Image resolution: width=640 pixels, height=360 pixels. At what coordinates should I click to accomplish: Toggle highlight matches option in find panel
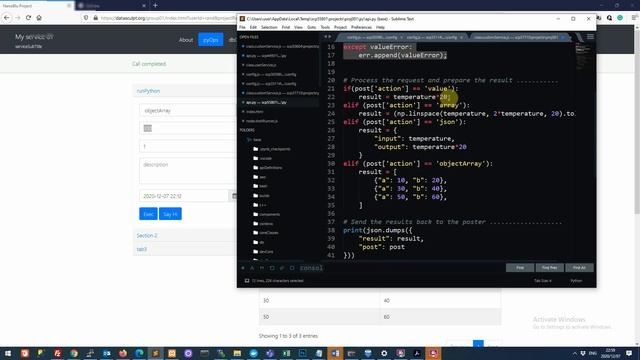coord(292,268)
